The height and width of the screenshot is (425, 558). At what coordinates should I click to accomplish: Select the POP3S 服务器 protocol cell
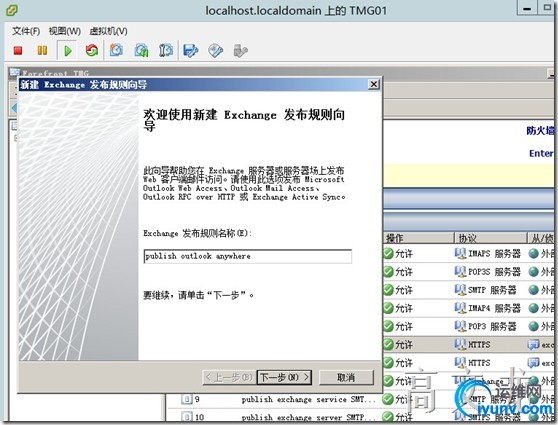[488, 272]
